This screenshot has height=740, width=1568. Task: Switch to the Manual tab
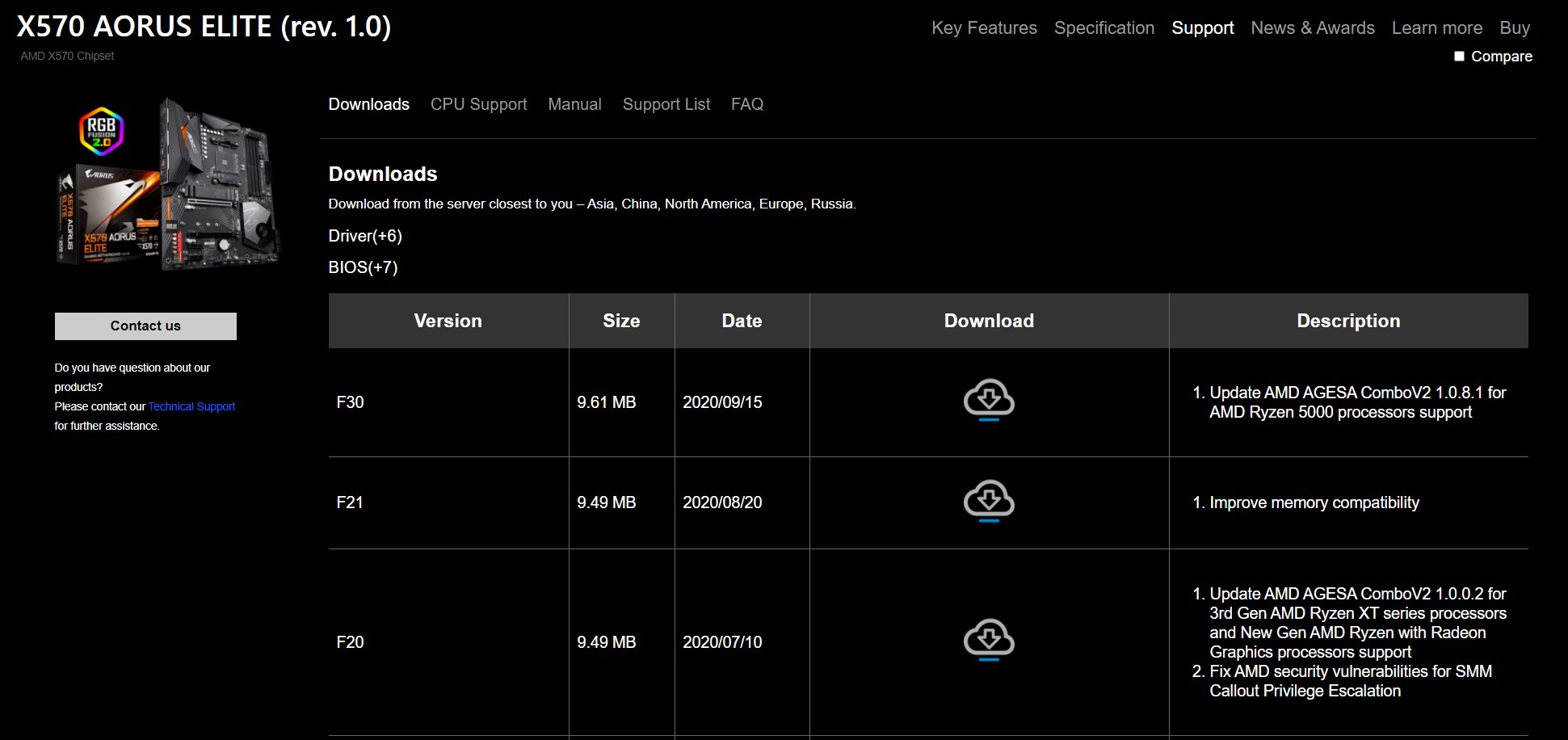[575, 104]
